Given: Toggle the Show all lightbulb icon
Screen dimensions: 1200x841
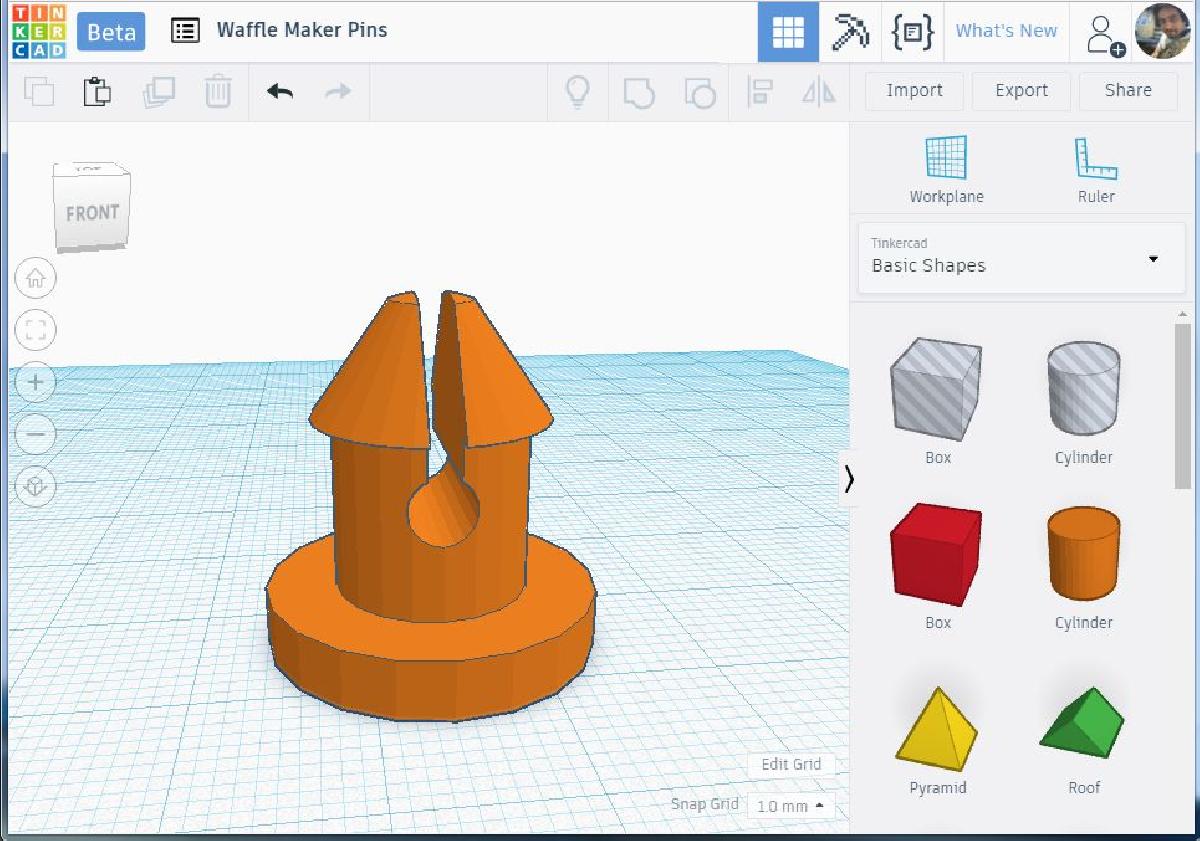Looking at the screenshot, I should coord(577,92).
